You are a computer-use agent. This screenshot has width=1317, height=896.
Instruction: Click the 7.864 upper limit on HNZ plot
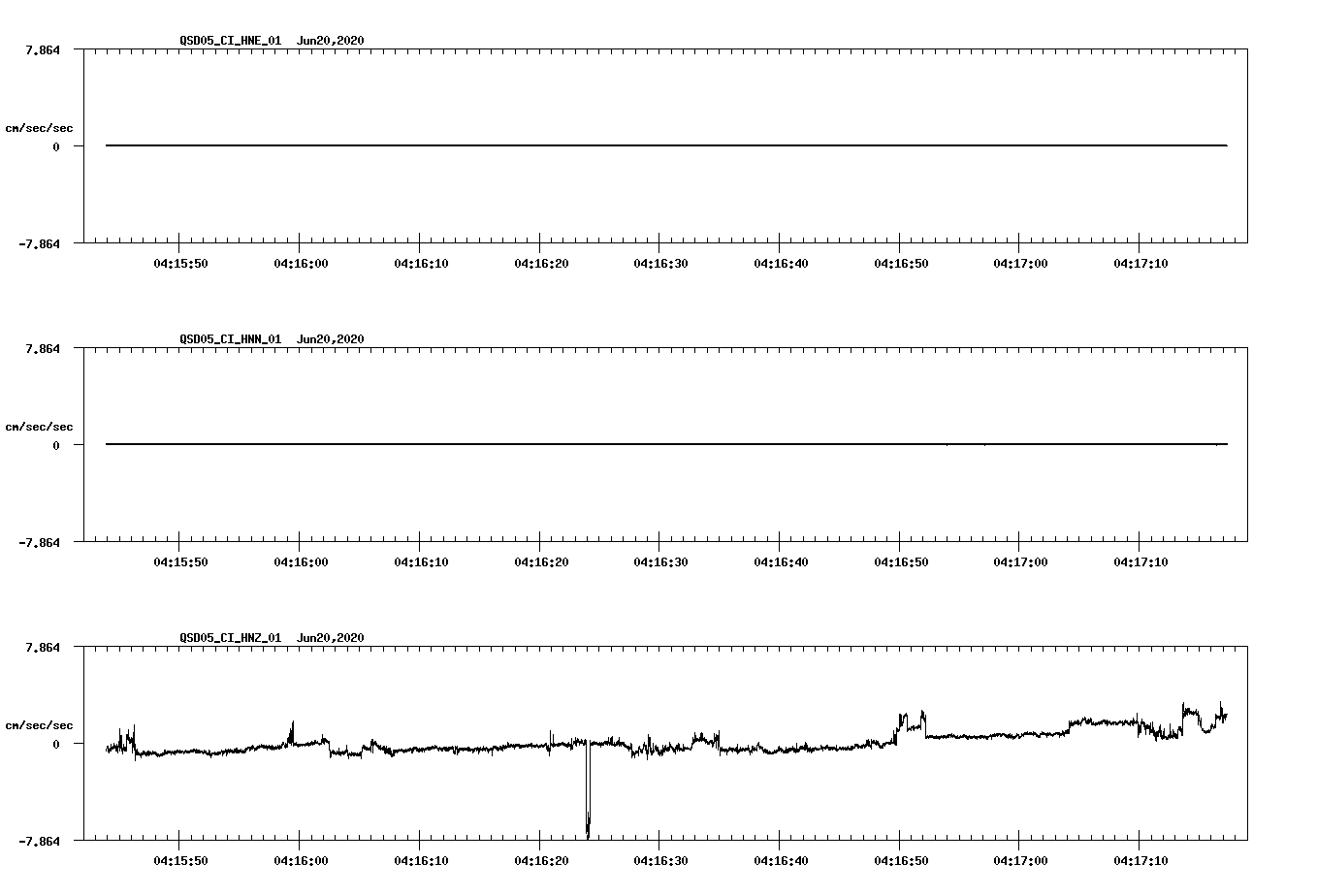pos(43,647)
